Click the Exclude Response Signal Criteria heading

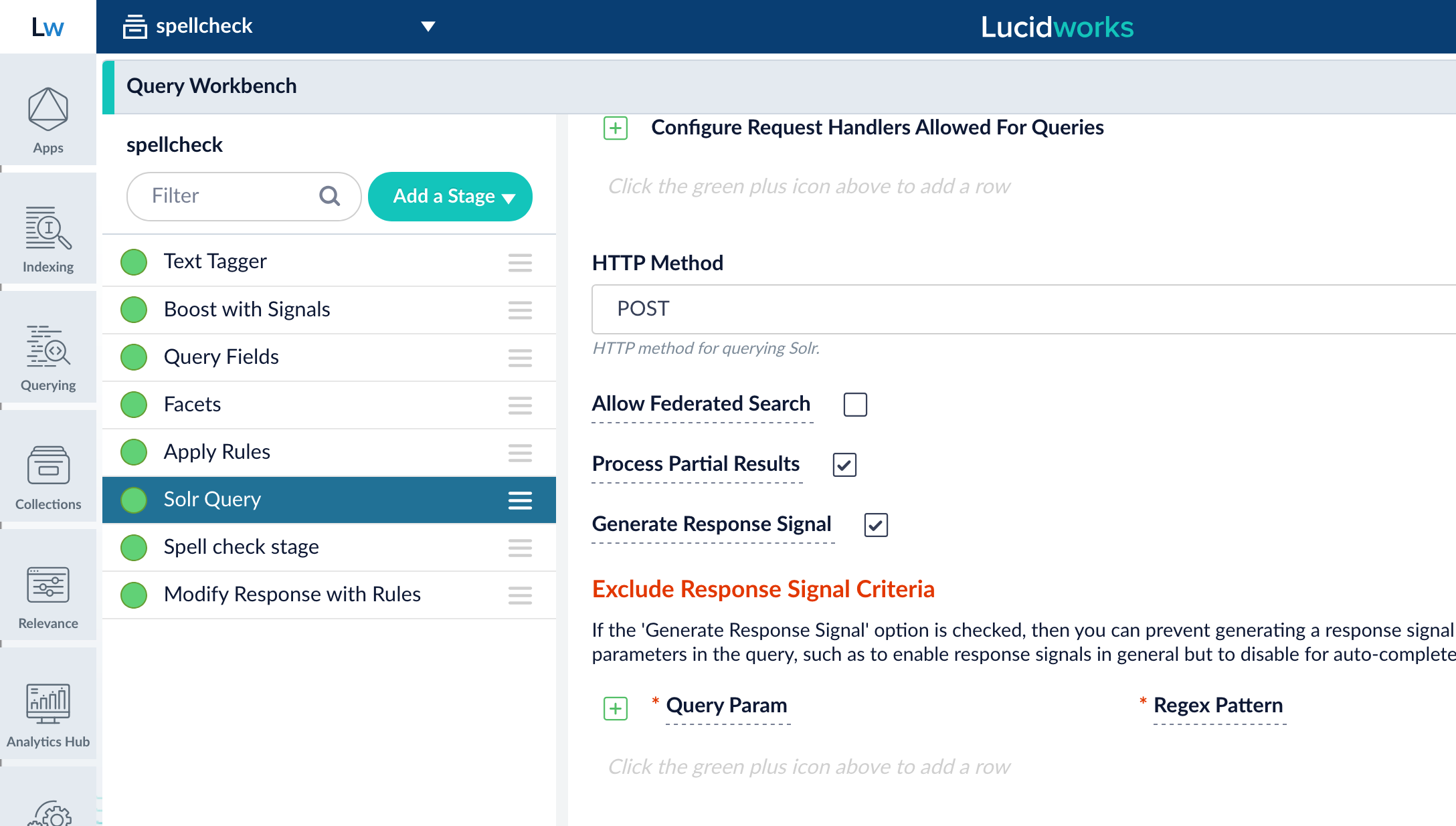pyautogui.click(x=763, y=589)
